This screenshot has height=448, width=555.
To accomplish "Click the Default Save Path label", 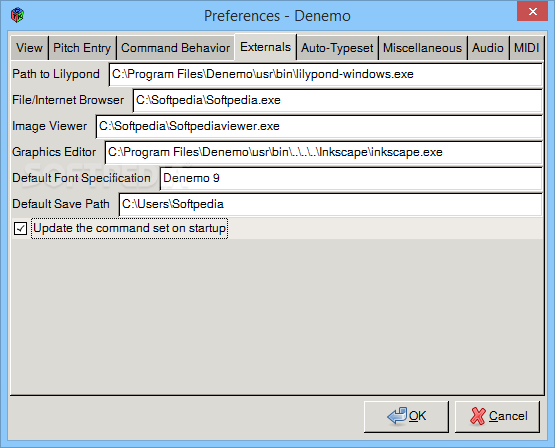I will (x=61, y=204).
